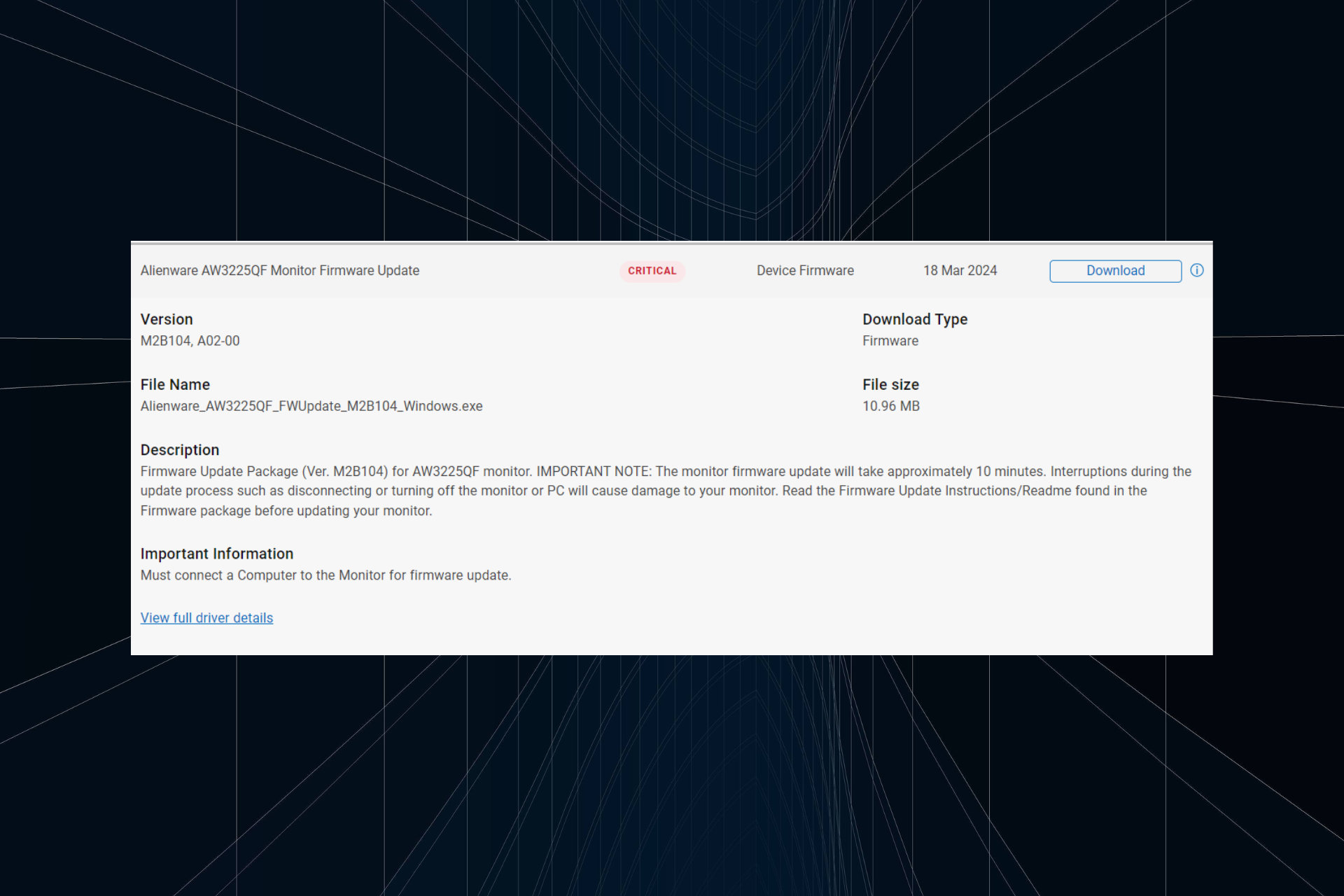The image size is (1344, 896).
Task: Open the View full driver details link
Action: pos(206,618)
